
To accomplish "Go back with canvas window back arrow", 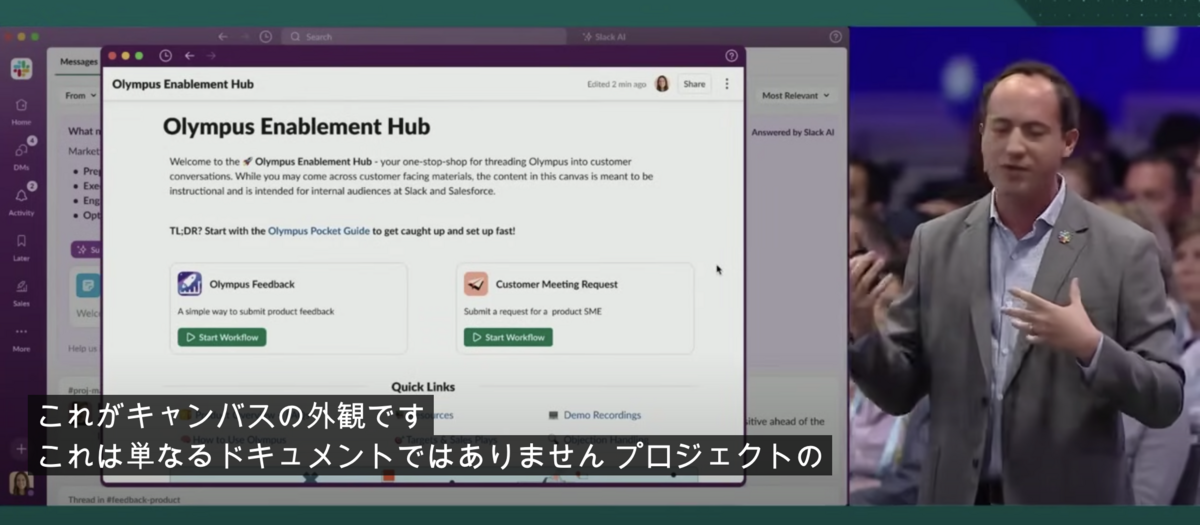I will point(189,56).
